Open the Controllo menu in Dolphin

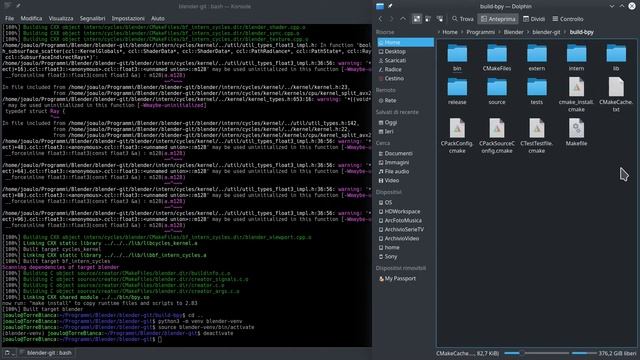pyautogui.click(x=568, y=19)
